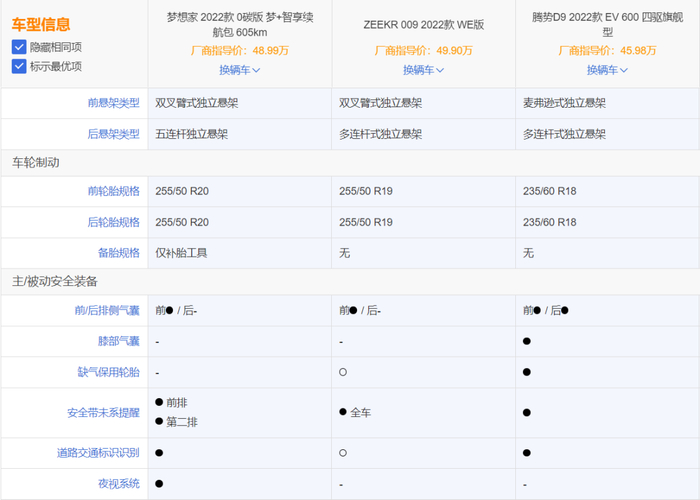Click ZEEKR's optional circle for 缺气保用轮胎

[x=343, y=372]
